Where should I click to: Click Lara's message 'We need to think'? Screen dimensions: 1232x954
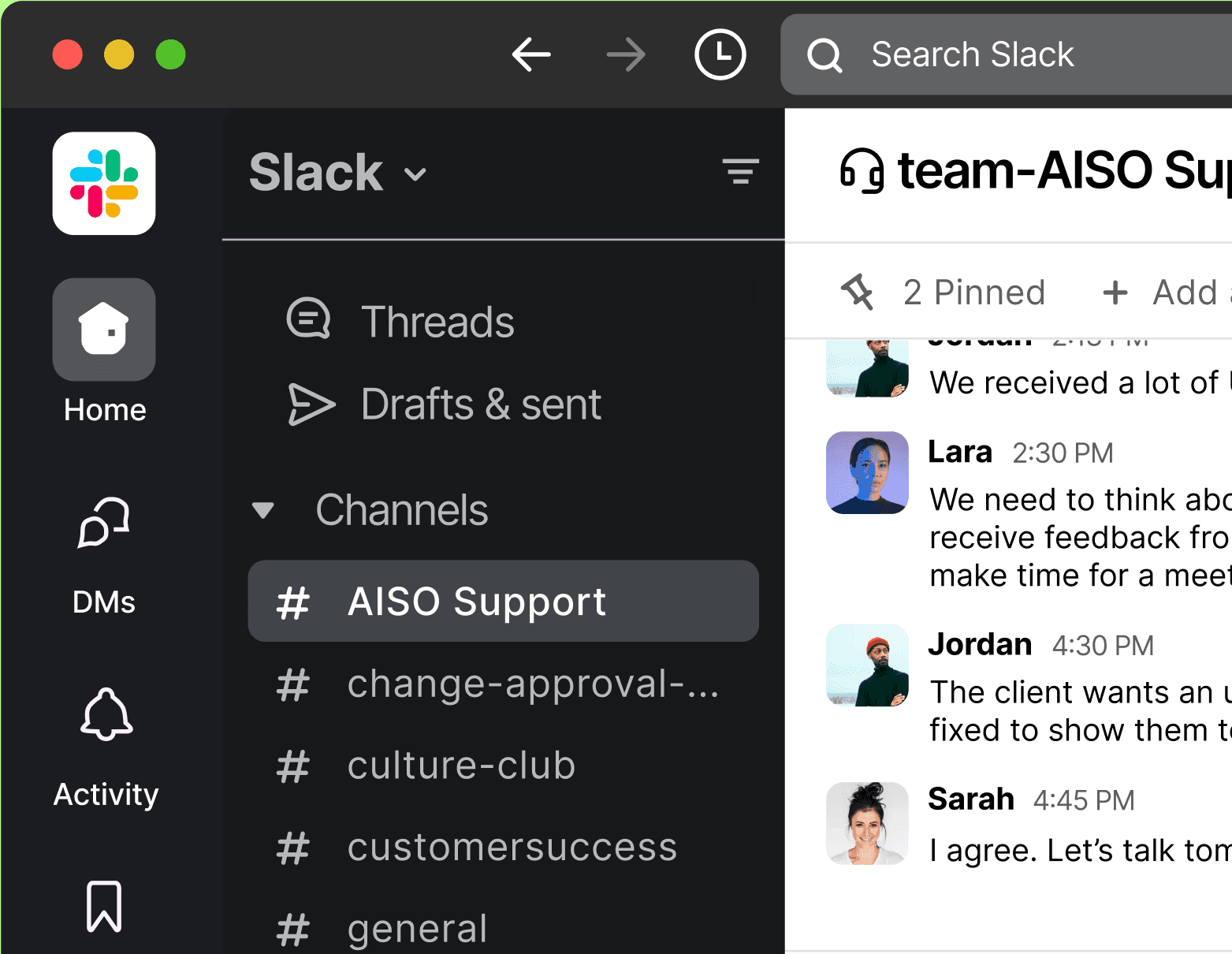[1080, 538]
